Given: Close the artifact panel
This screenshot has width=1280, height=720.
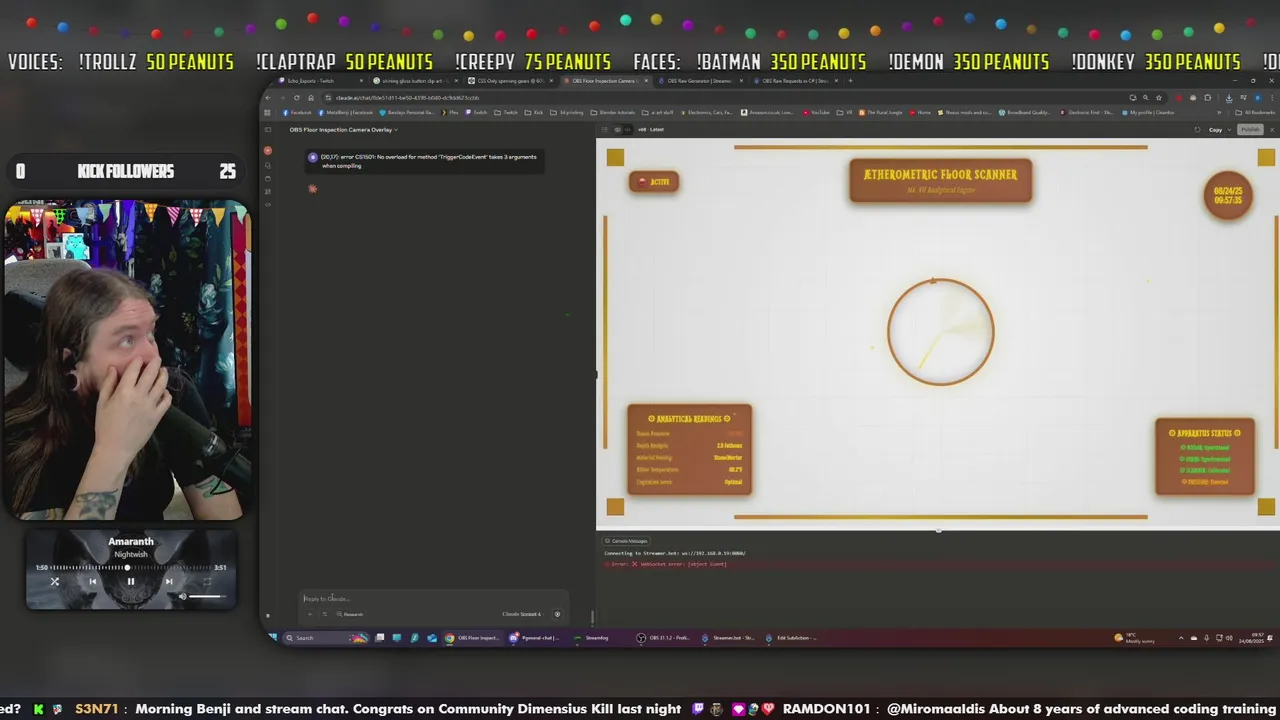Looking at the screenshot, I should [1272, 129].
